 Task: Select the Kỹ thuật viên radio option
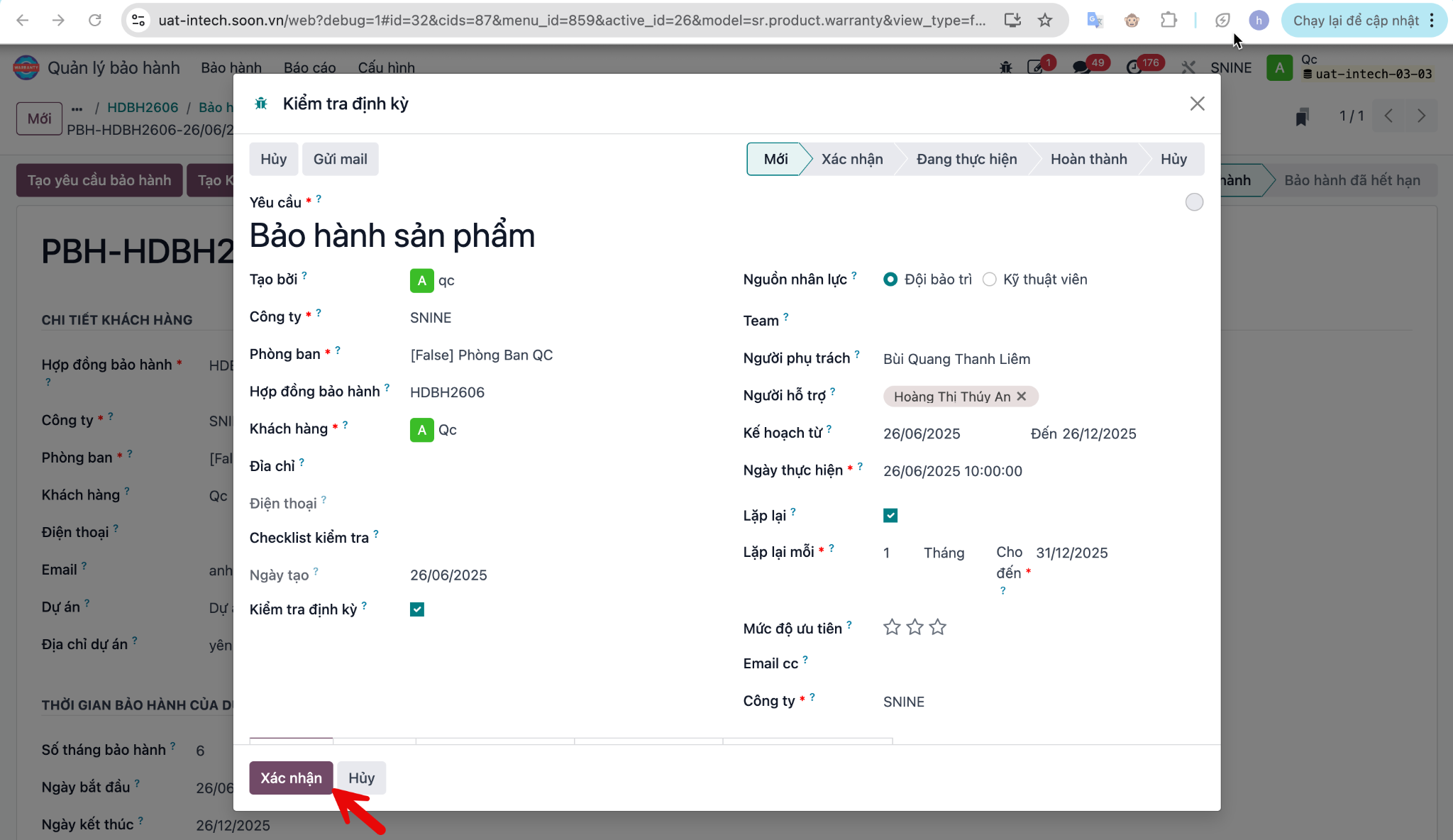pyautogui.click(x=990, y=280)
